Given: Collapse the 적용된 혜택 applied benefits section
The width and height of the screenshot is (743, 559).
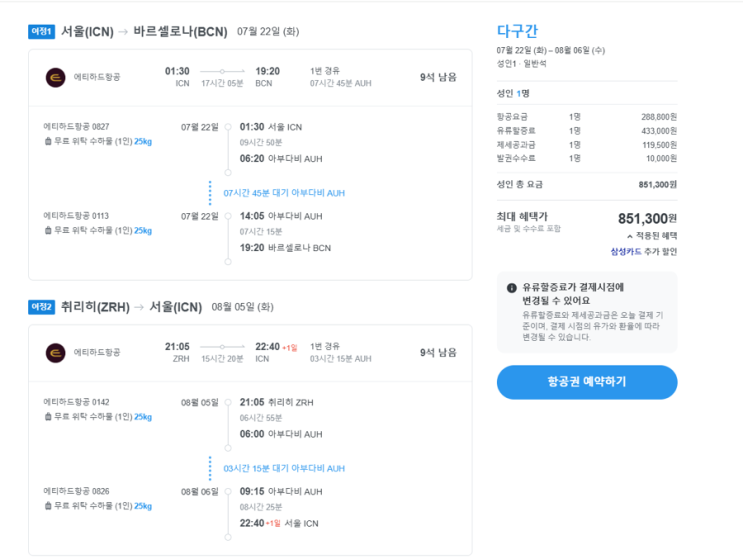Looking at the screenshot, I should [652, 236].
